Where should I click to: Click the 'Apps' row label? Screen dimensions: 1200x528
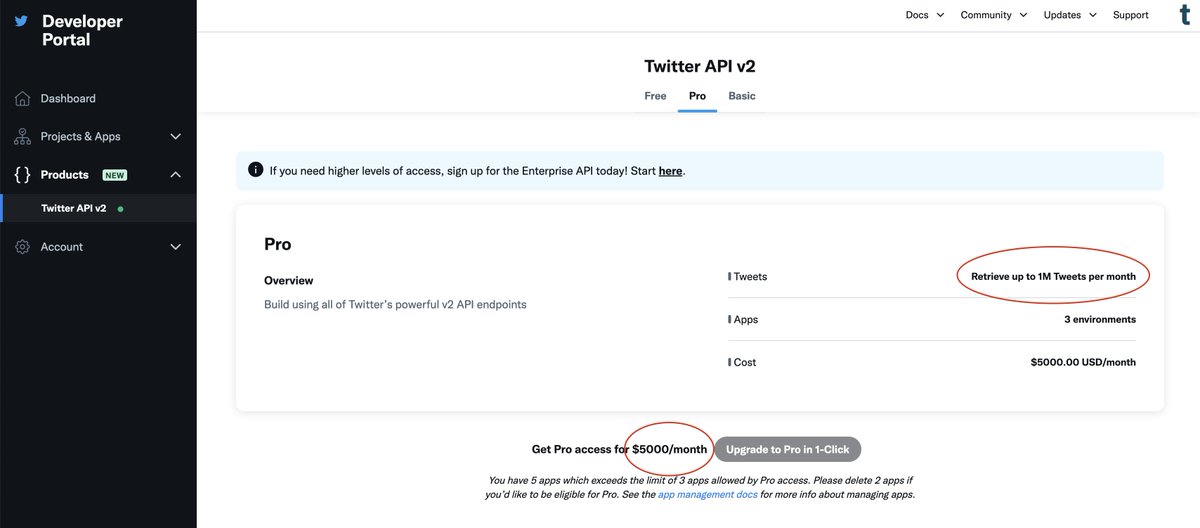click(x=746, y=319)
